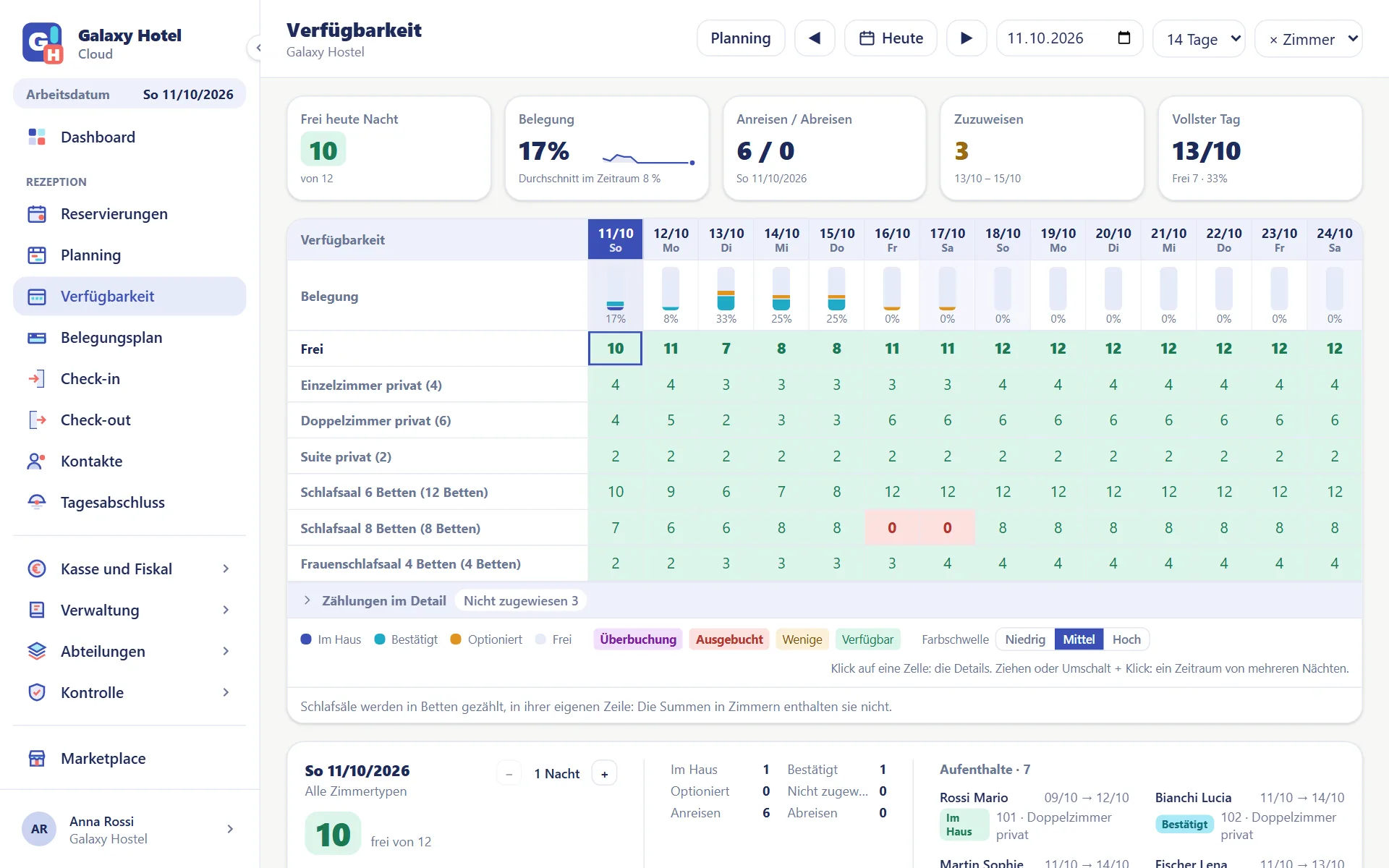Choose Mittel threshold setting

[1079, 639]
